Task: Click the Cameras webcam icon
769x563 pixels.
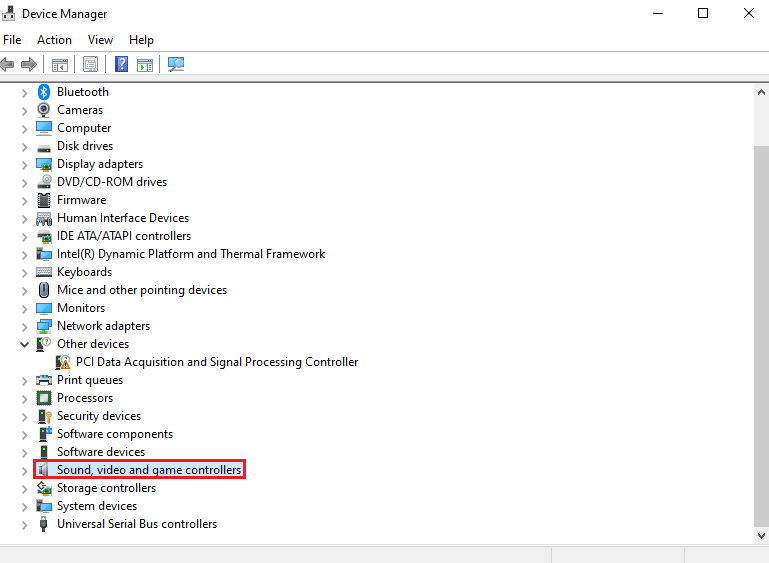Action: coord(44,110)
